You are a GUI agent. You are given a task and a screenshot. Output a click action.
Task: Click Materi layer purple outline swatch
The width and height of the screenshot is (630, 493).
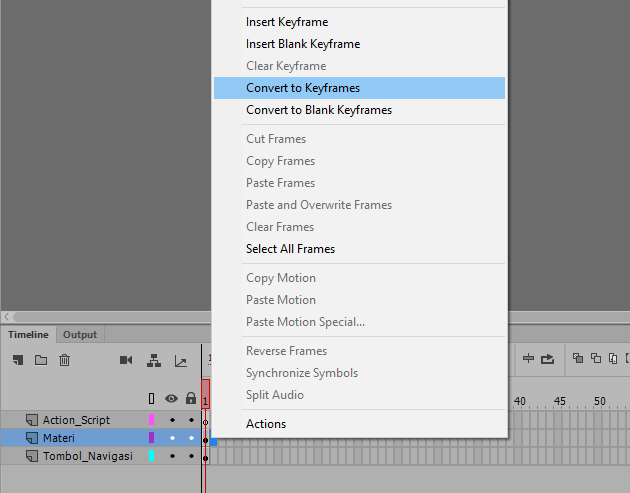click(151, 438)
